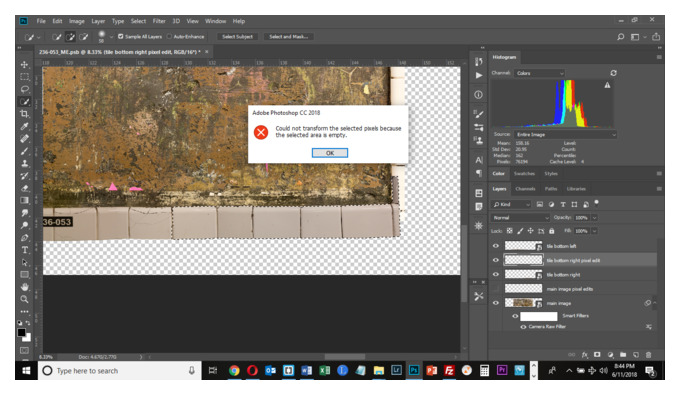Choose the New Selection mode icon
The image size is (680, 395).
56,37
